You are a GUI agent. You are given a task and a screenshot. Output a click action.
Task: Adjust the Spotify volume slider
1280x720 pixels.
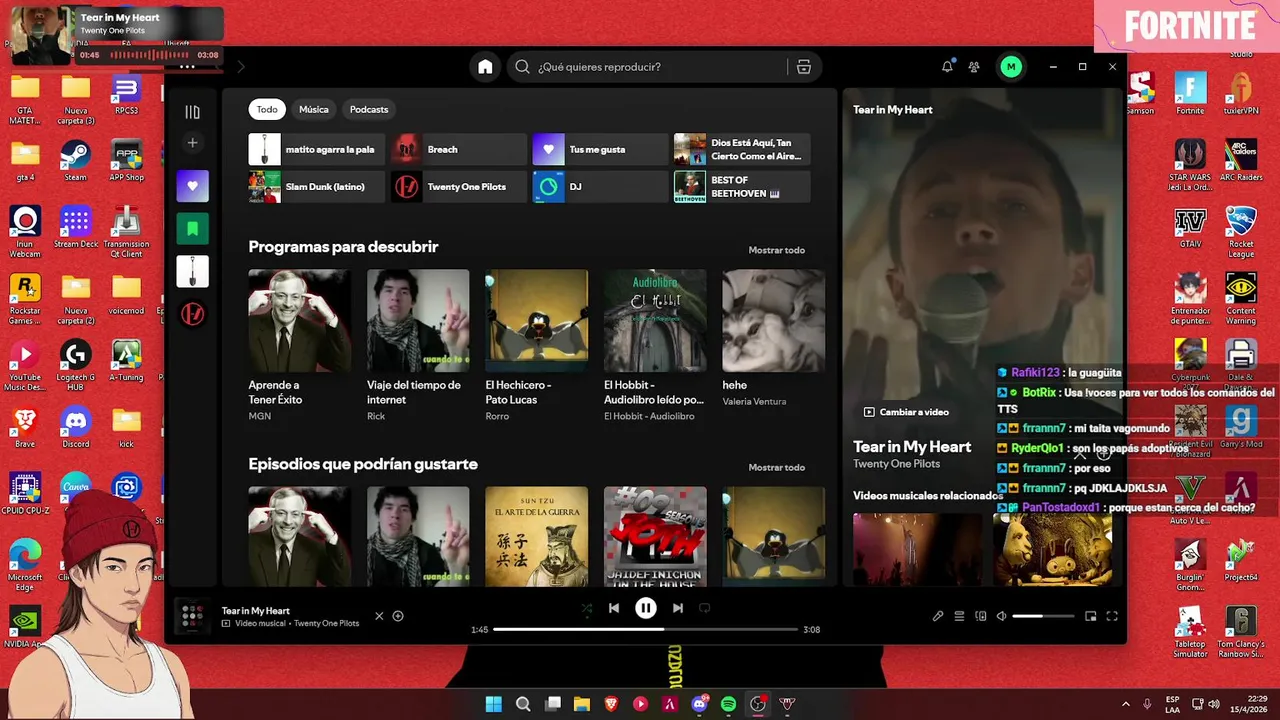[1043, 617]
